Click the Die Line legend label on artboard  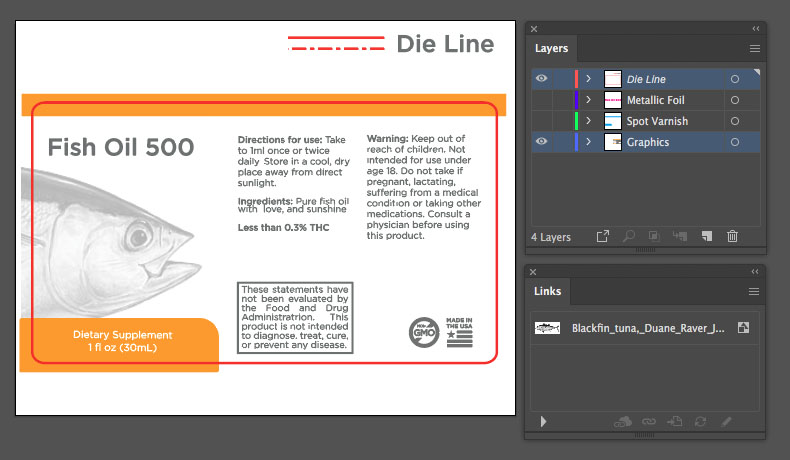(x=445, y=44)
